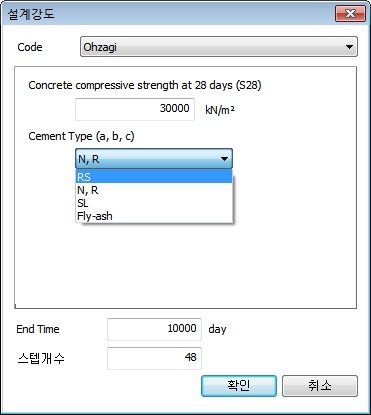Open the Code dropdown showing Ohzagi
Image resolution: width=371 pixels, height=415 pixels.
click(x=219, y=47)
